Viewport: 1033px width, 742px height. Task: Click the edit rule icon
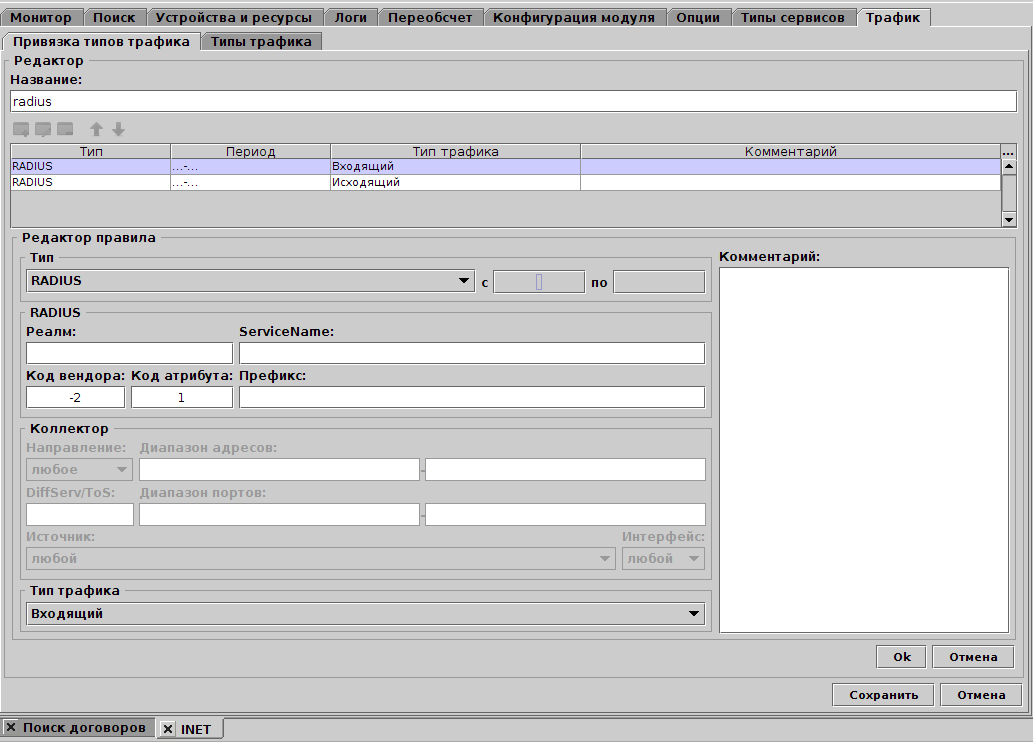pos(41,128)
